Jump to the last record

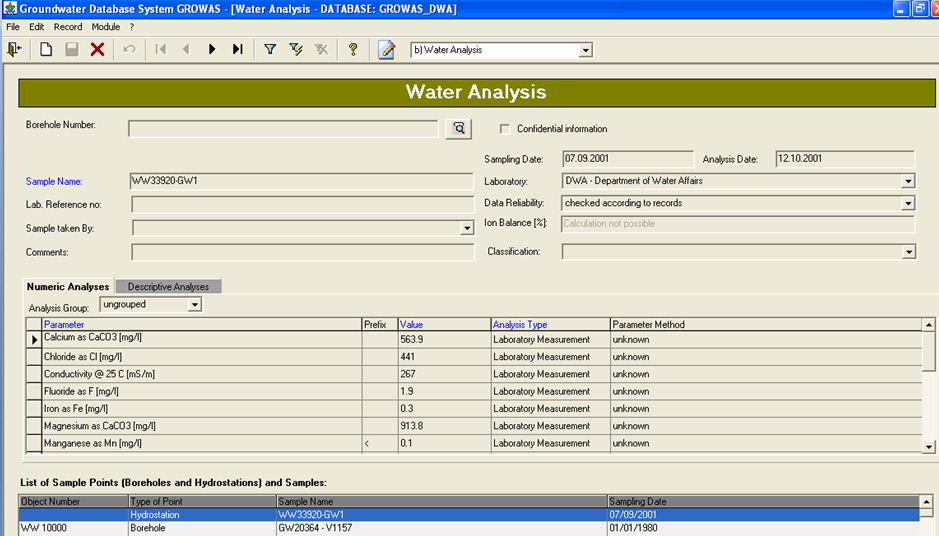[x=237, y=49]
